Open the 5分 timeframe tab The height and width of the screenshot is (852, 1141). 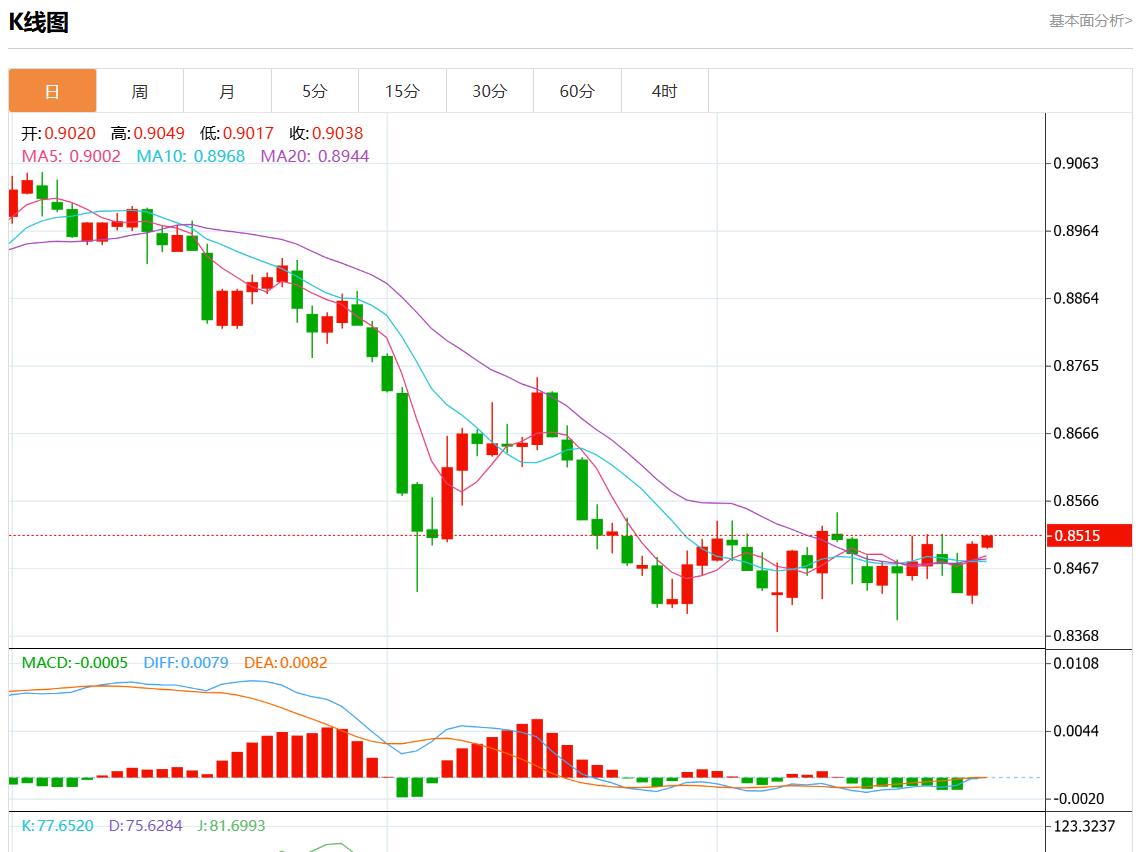pos(314,91)
